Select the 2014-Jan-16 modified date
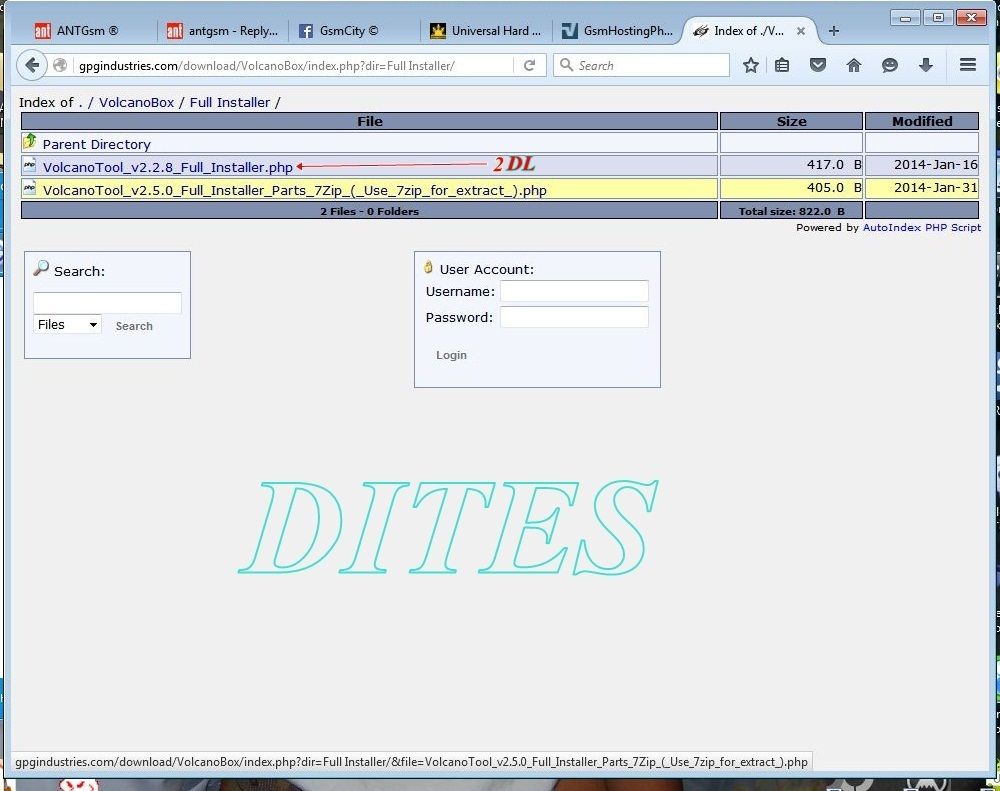The image size is (1000, 791). point(922,165)
